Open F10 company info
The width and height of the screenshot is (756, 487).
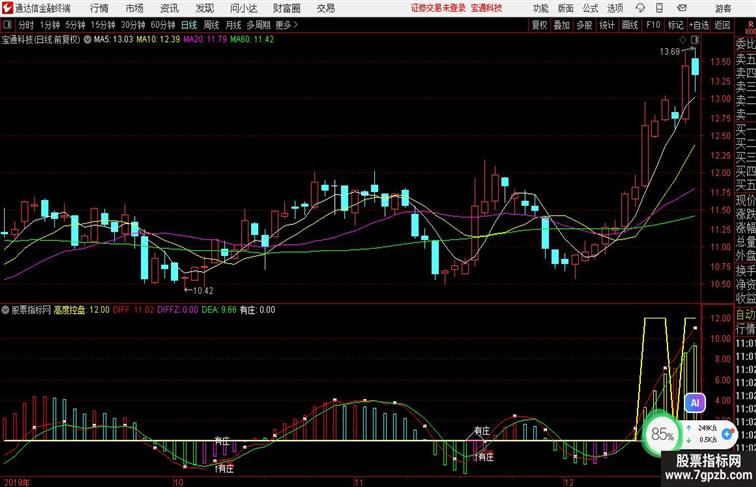(x=653, y=25)
